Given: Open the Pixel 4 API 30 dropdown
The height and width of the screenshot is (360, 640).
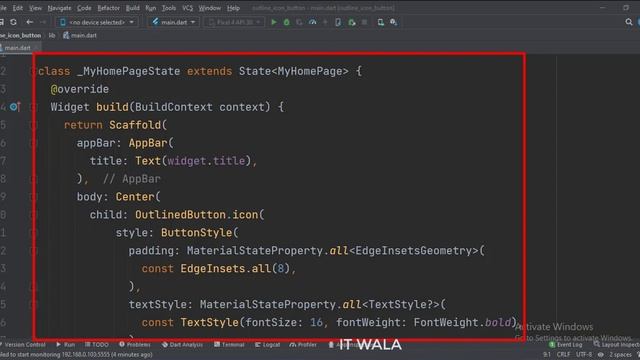Looking at the screenshot, I should tap(234, 22).
